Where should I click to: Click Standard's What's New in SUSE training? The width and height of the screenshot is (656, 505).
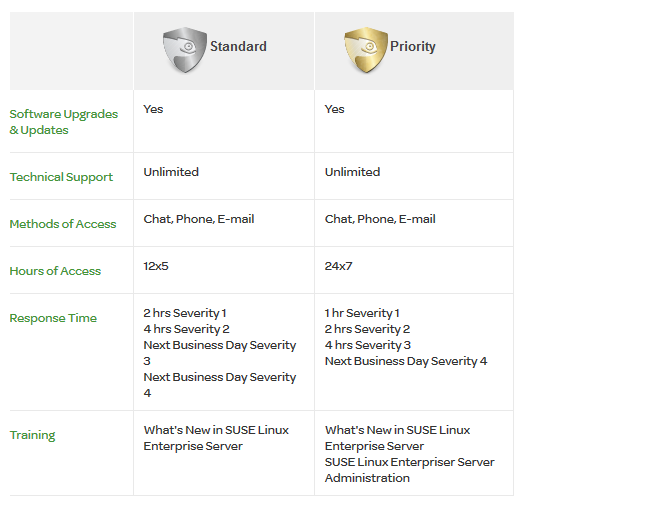point(216,438)
